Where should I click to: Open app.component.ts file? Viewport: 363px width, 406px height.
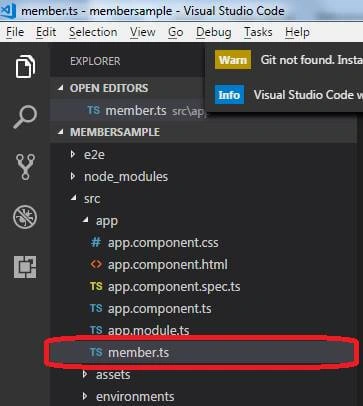pos(160,309)
